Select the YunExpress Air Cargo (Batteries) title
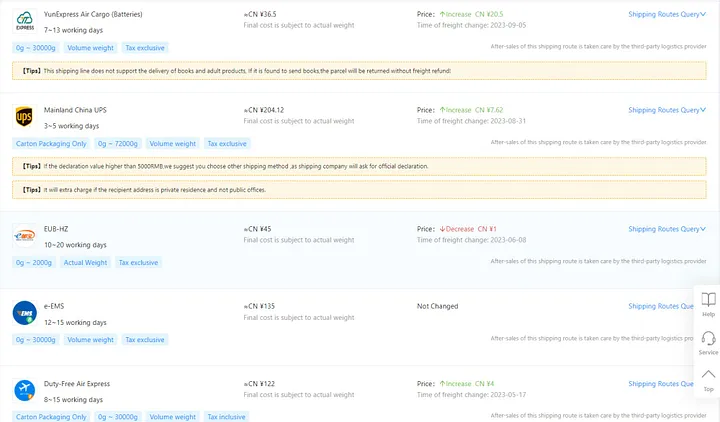The height and width of the screenshot is (422, 720). (93, 15)
